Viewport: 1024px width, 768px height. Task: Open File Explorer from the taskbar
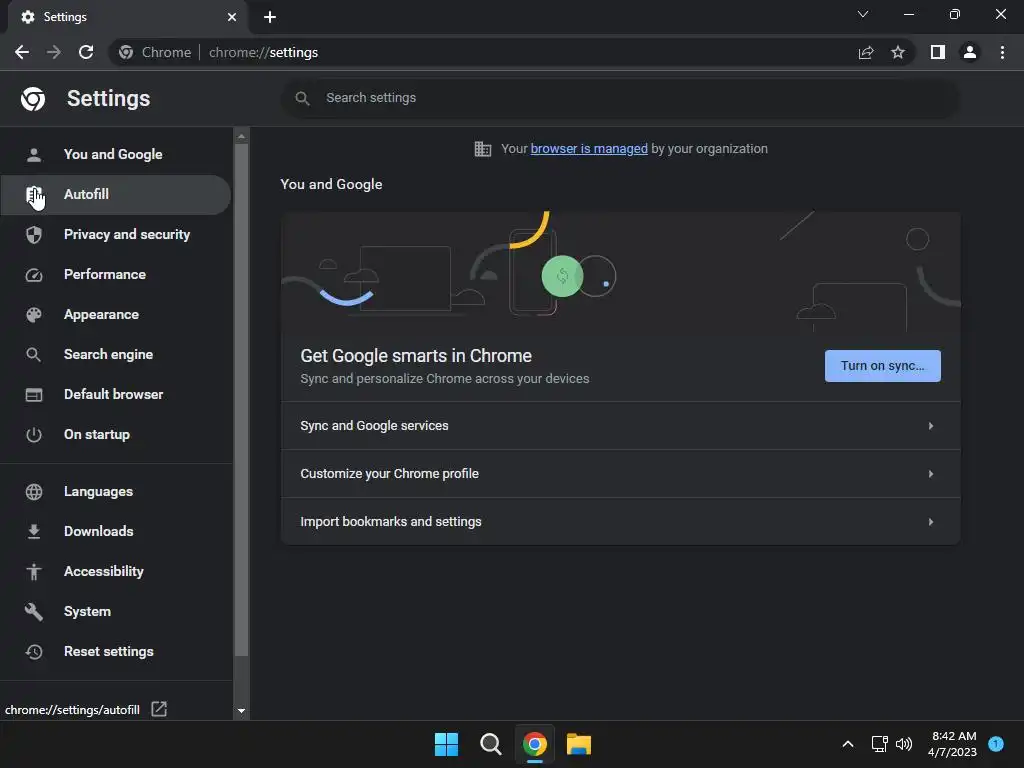(579, 744)
